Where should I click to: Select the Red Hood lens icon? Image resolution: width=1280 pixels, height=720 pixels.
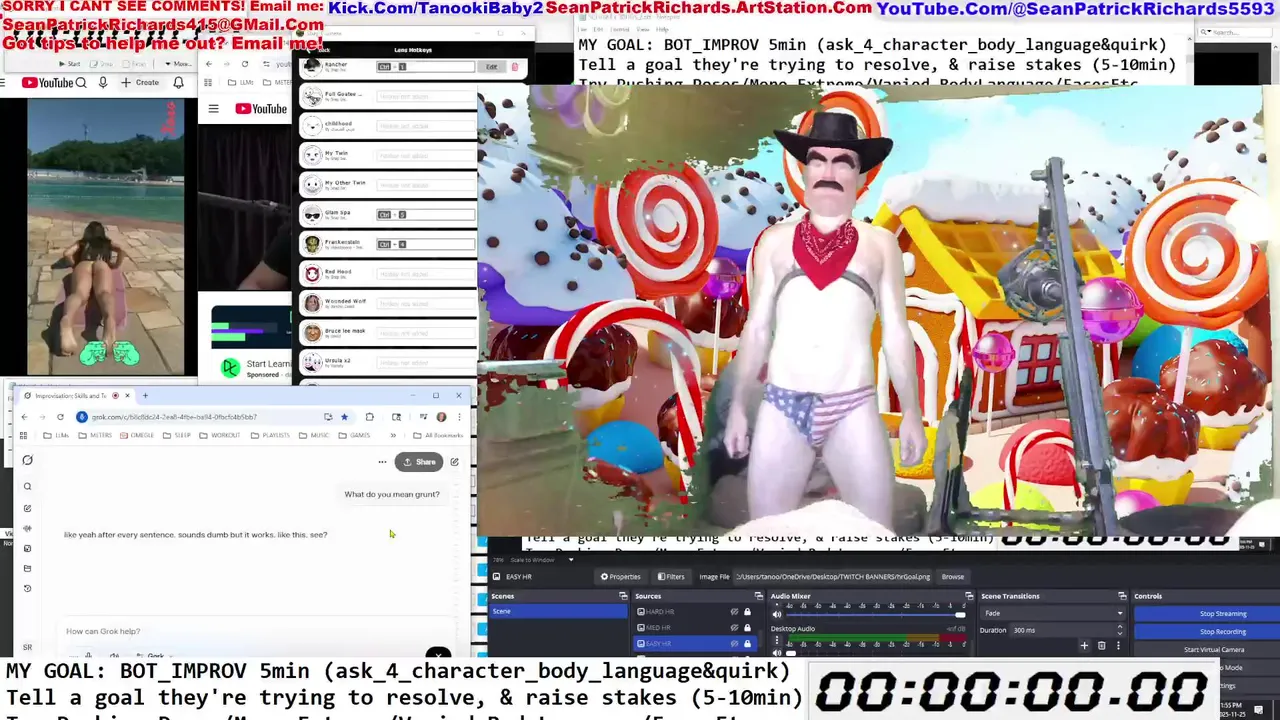[312, 273]
